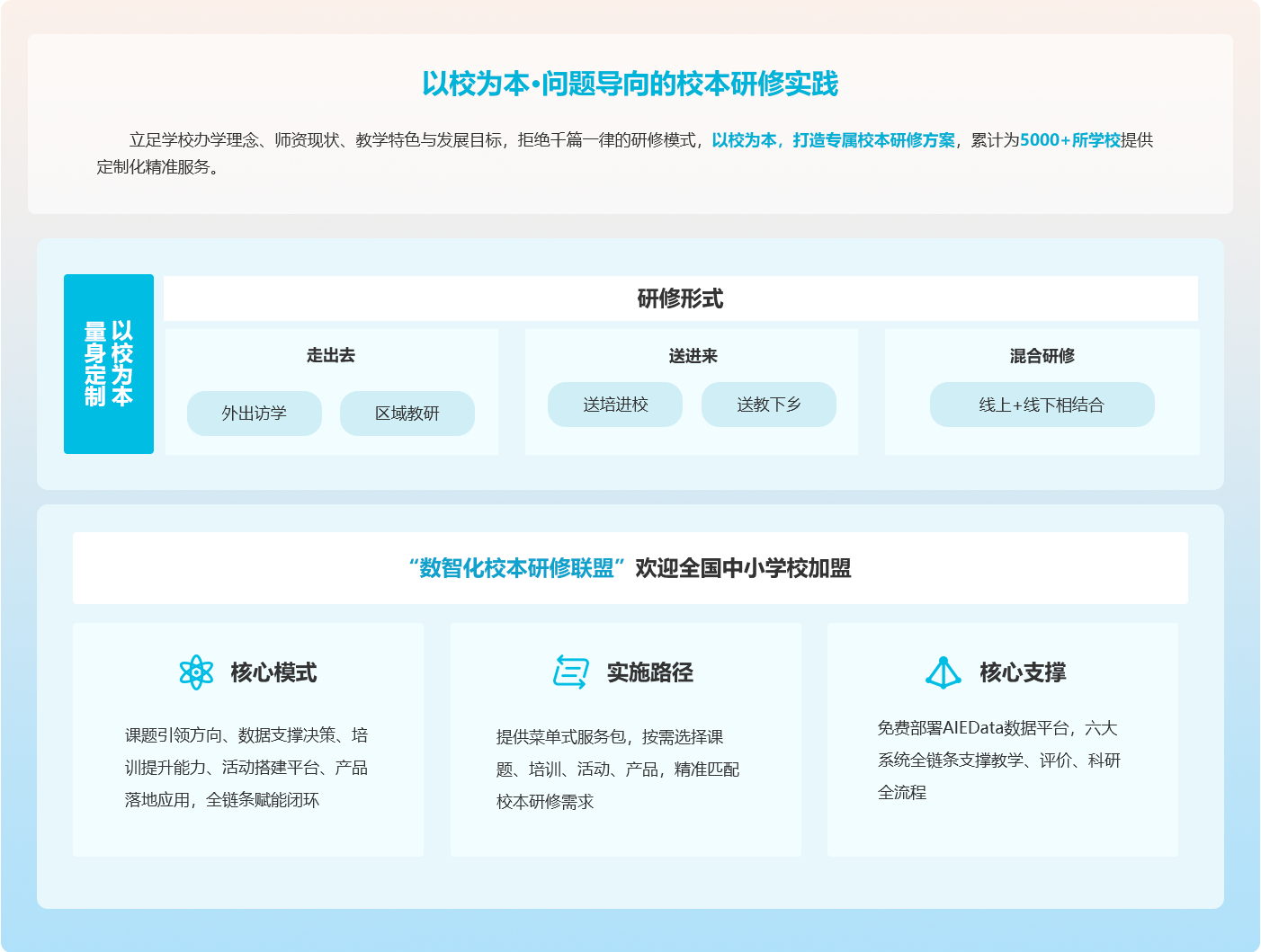Click the 研修形式 header bar

680,298
